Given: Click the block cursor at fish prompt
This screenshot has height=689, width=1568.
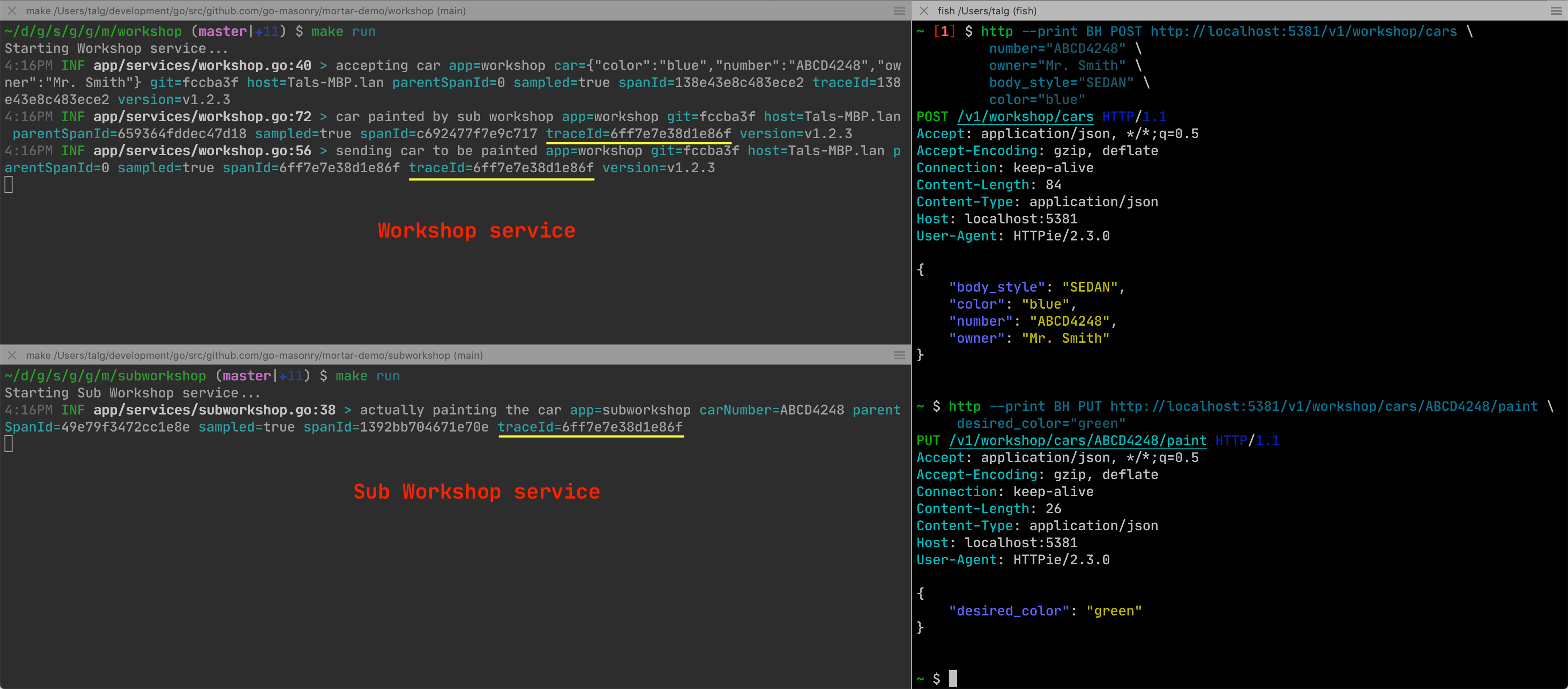Looking at the screenshot, I should pos(952,678).
